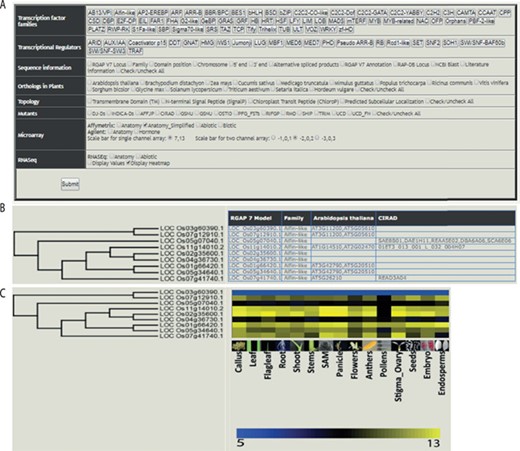Click the blue-to-yellow heatmap scale bar

tap(338, 433)
